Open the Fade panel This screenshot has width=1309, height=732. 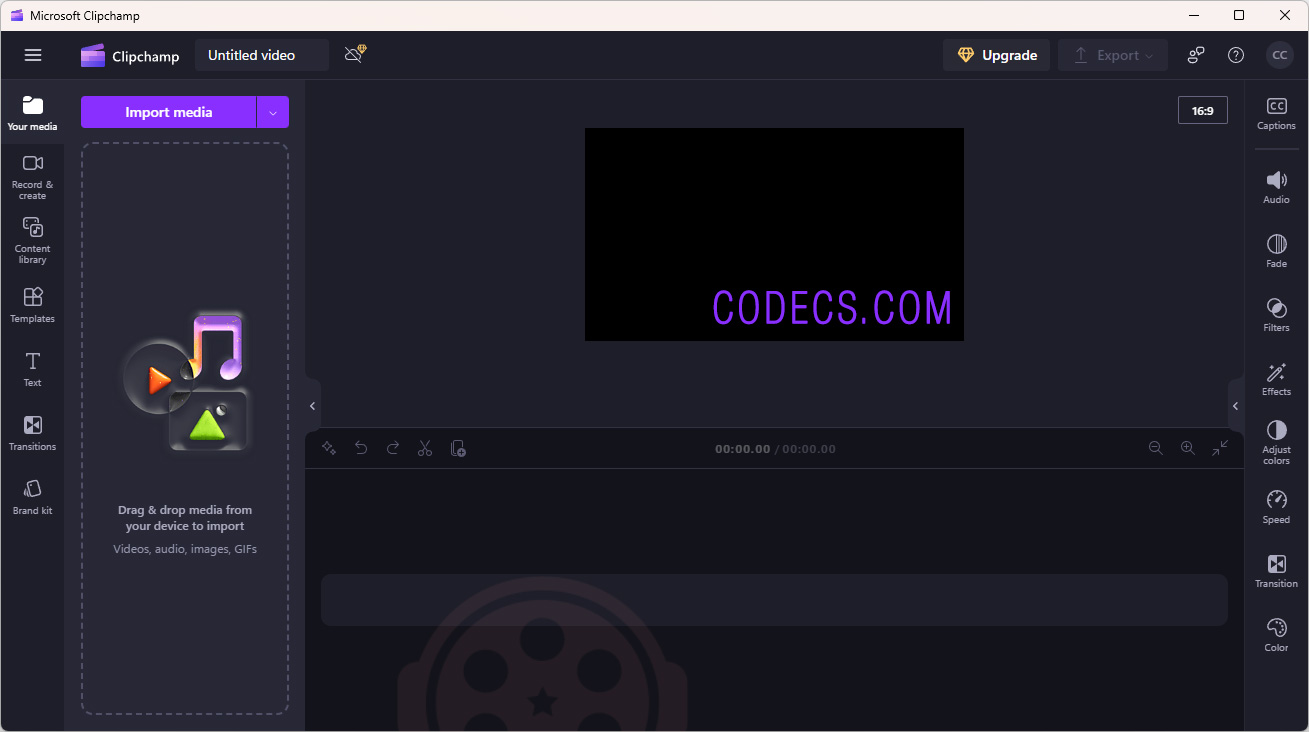coord(1276,252)
